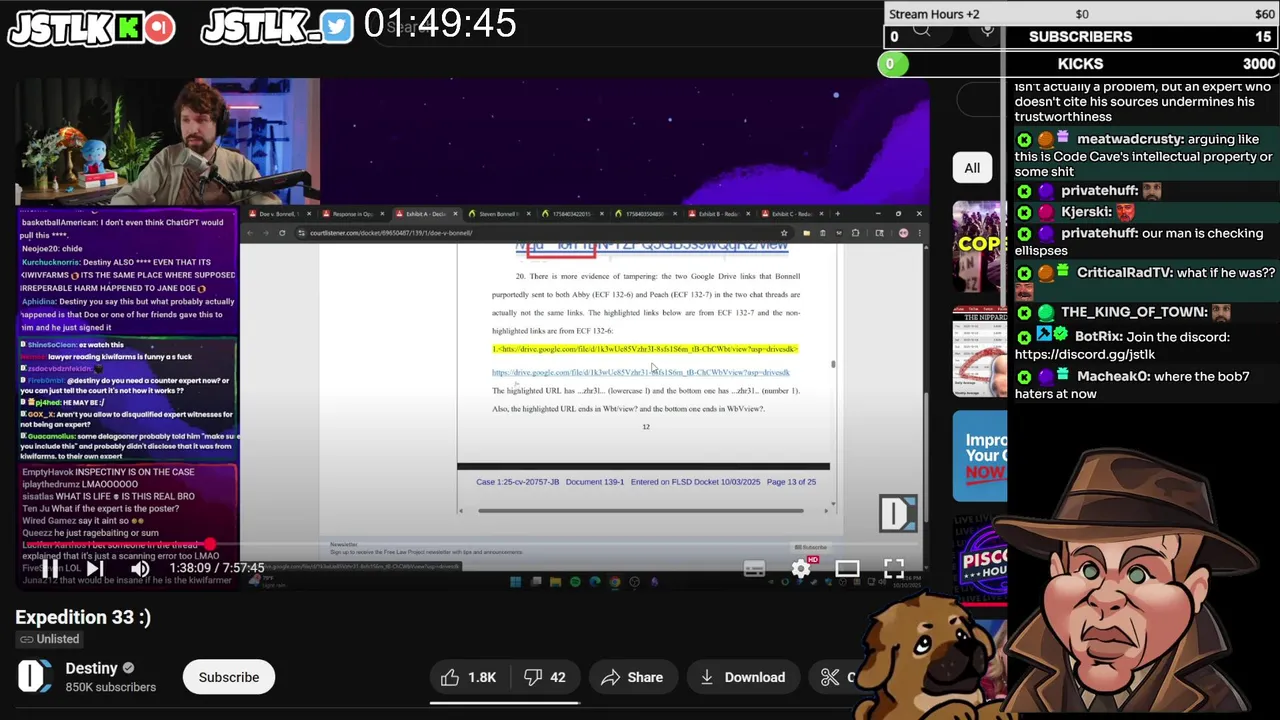Click the CriticalRadTV chat username

(1122, 272)
